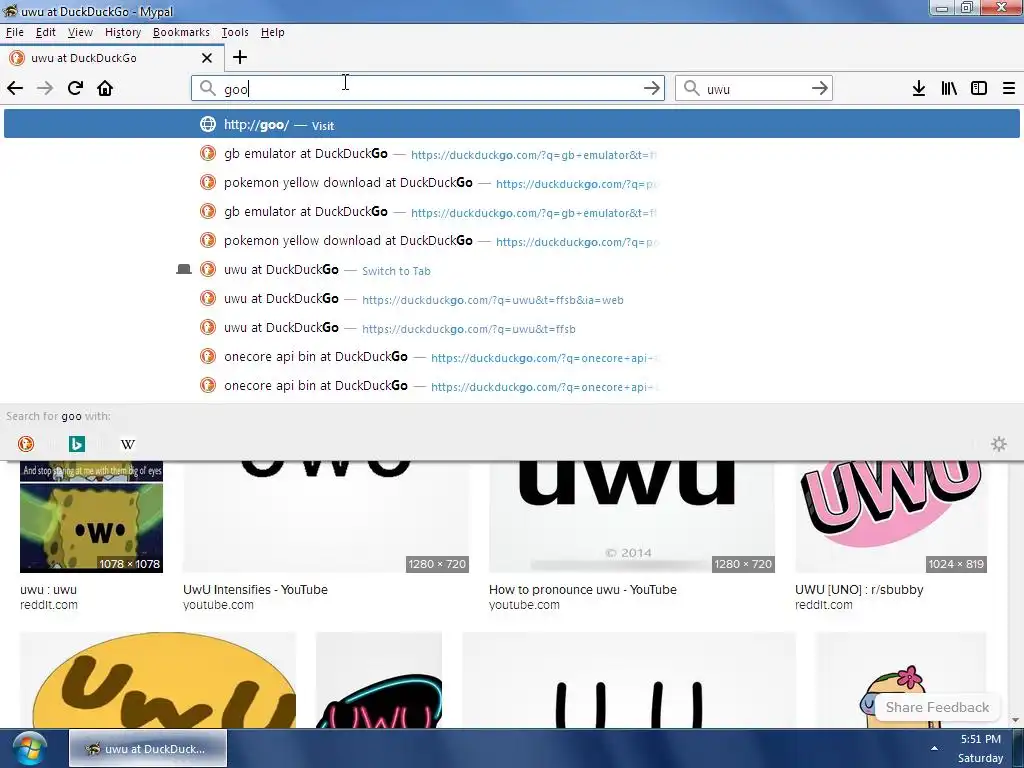Choose the first gb emulator at DuckDuckGo suggestion
The height and width of the screenshot is (768, 1024).
(511, 154)
